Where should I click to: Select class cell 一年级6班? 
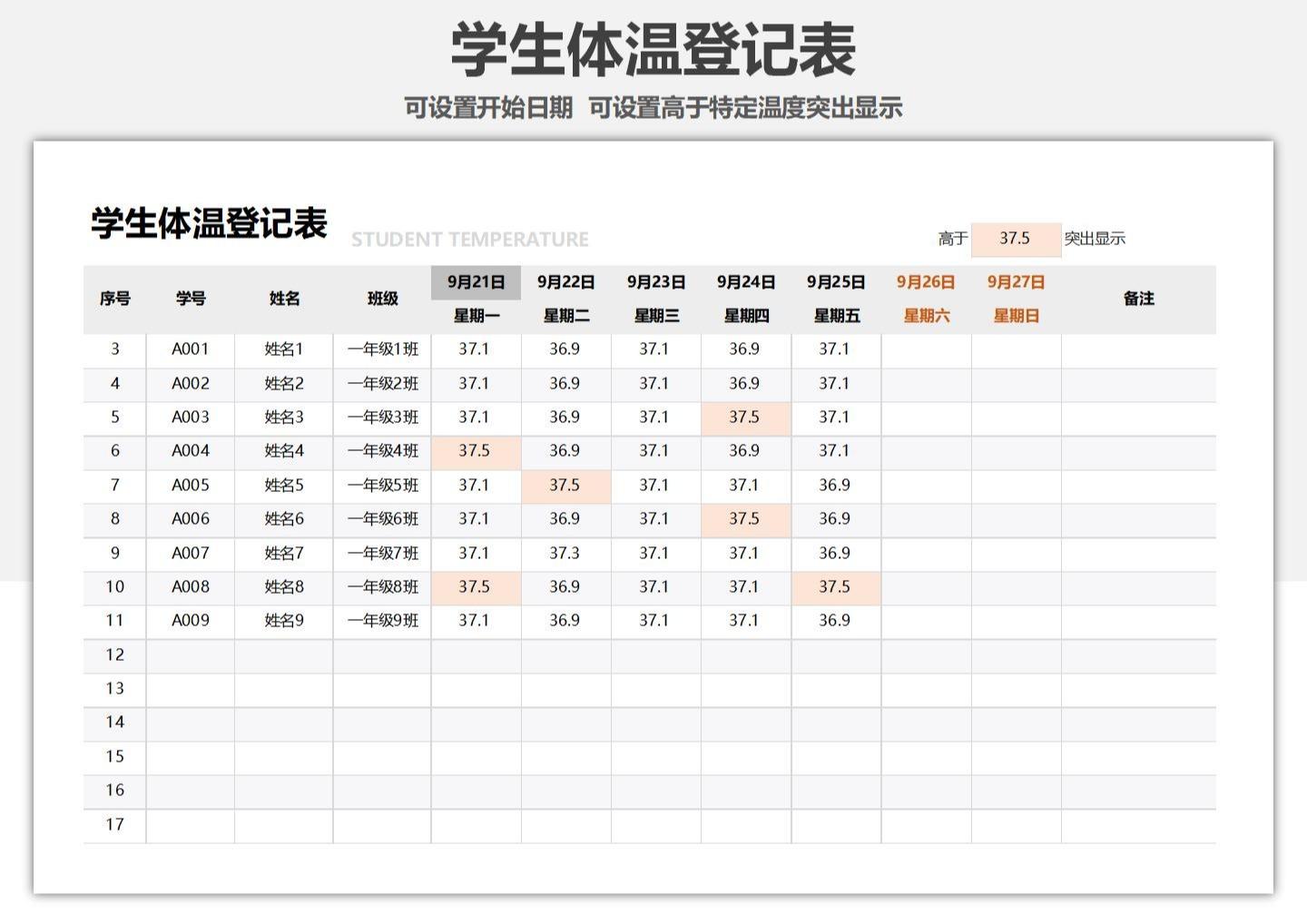tap(382, 519)
